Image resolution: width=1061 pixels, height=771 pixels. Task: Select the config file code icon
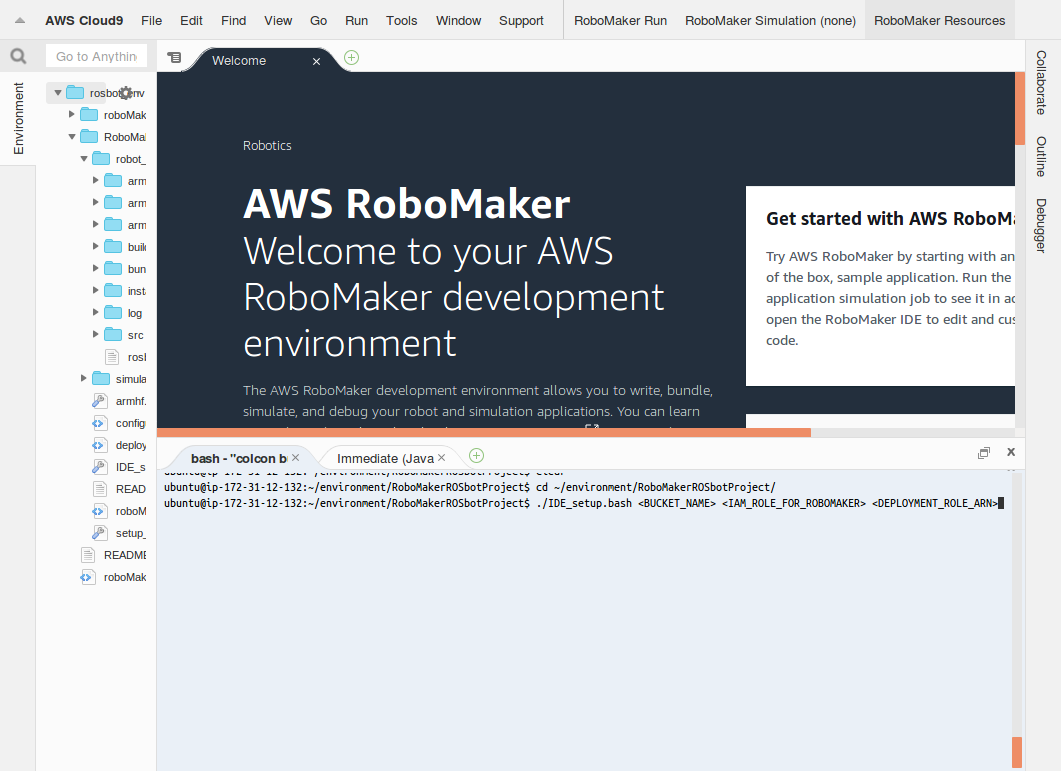coord(99,423)
